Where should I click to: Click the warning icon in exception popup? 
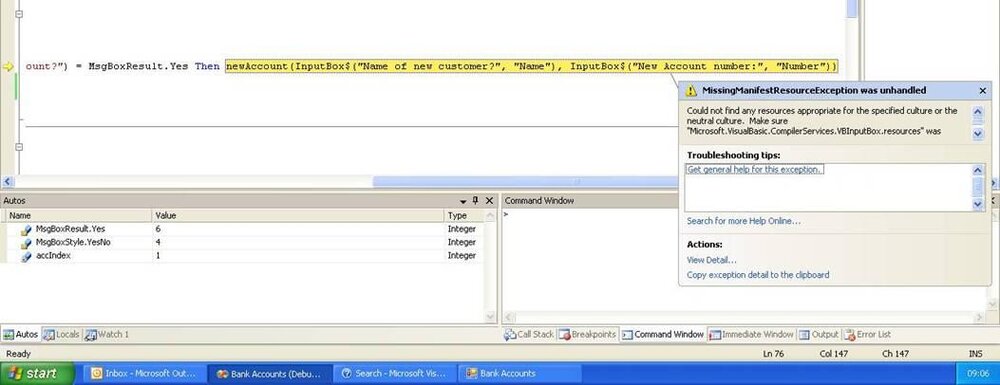click(x=691, y=91)
